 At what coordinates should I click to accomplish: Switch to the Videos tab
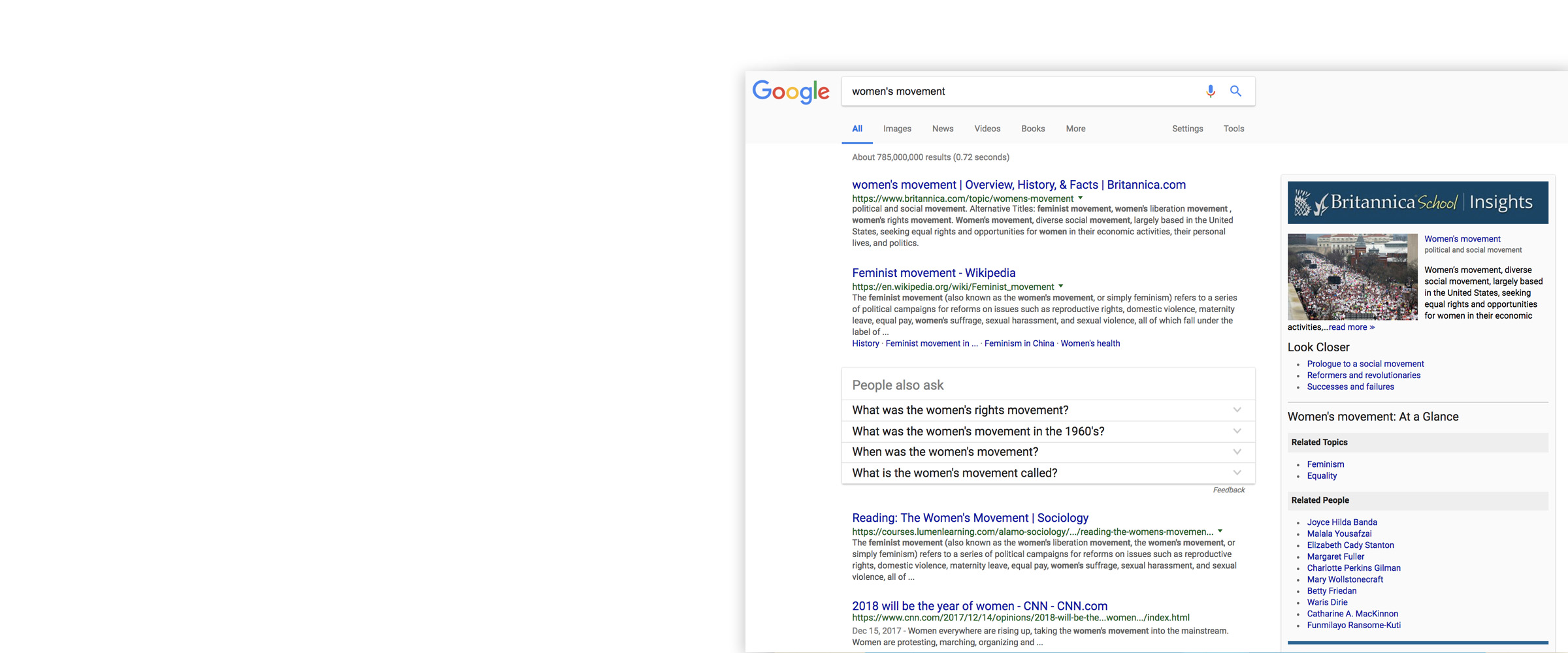(987, 129)
